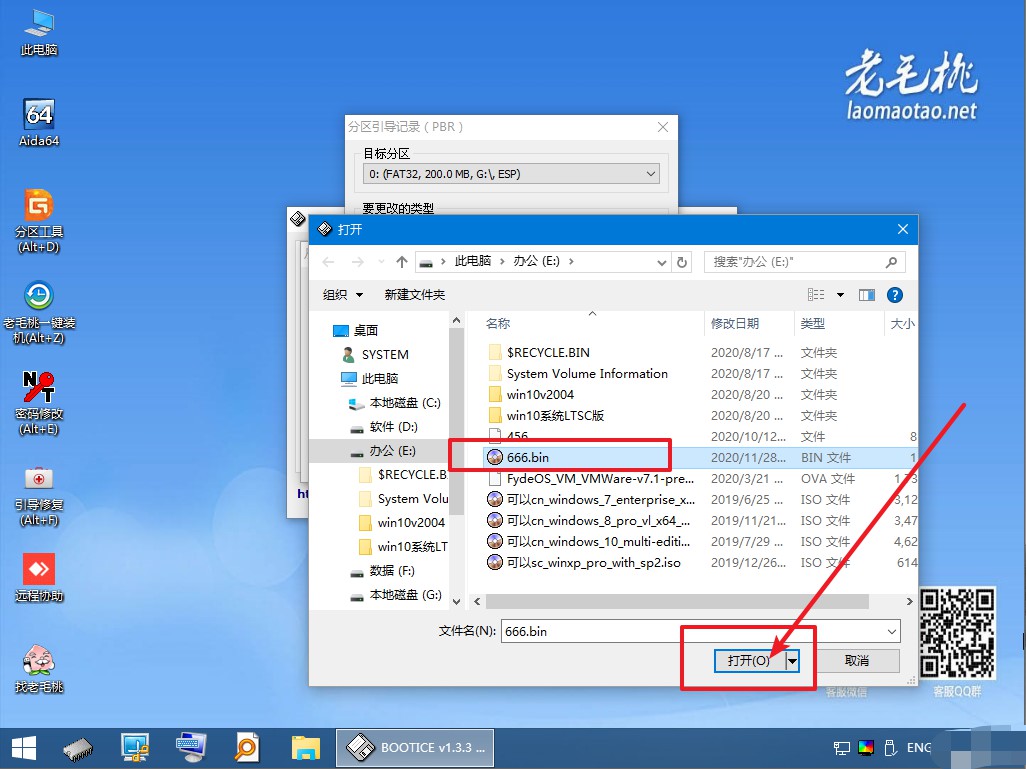The width and height of the screenshot is (1026, 769).
Task: Click the memory chip icon in the taskbar
Action: coord(78,748)
